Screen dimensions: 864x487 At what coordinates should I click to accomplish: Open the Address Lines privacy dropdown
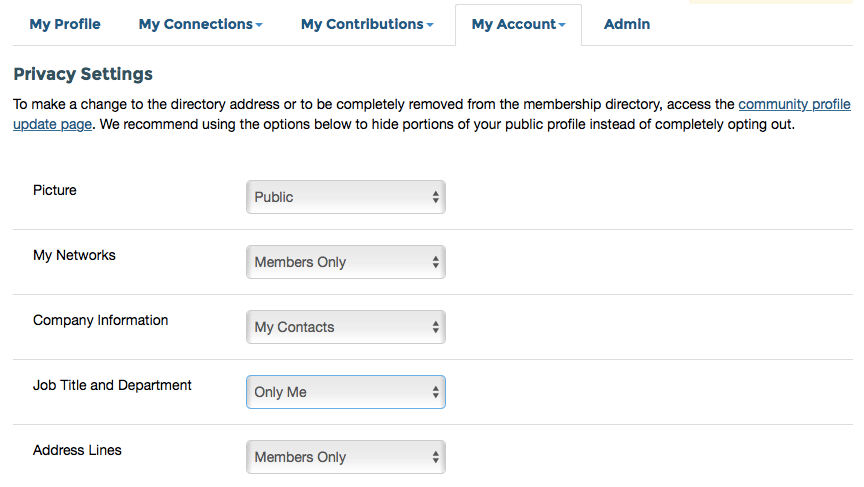[x=345, y=457]
